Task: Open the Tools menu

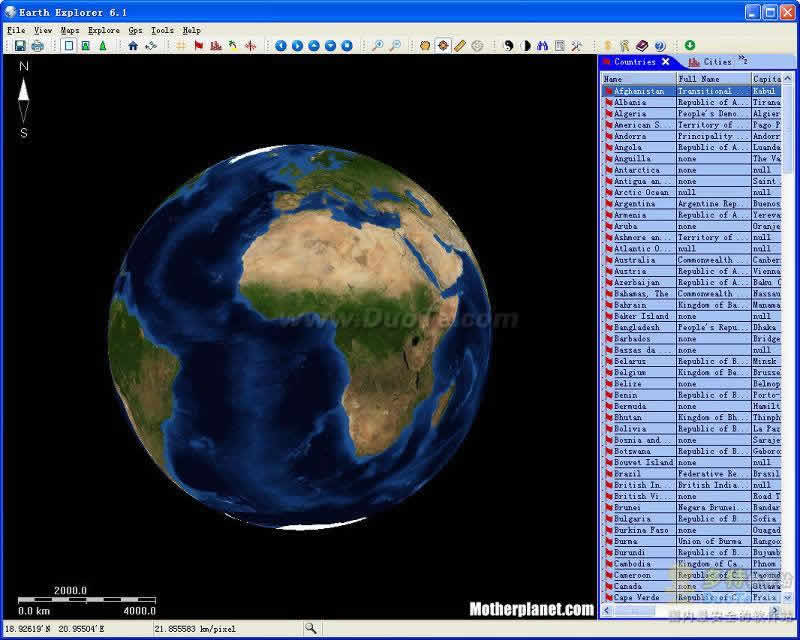Action: 162,30
